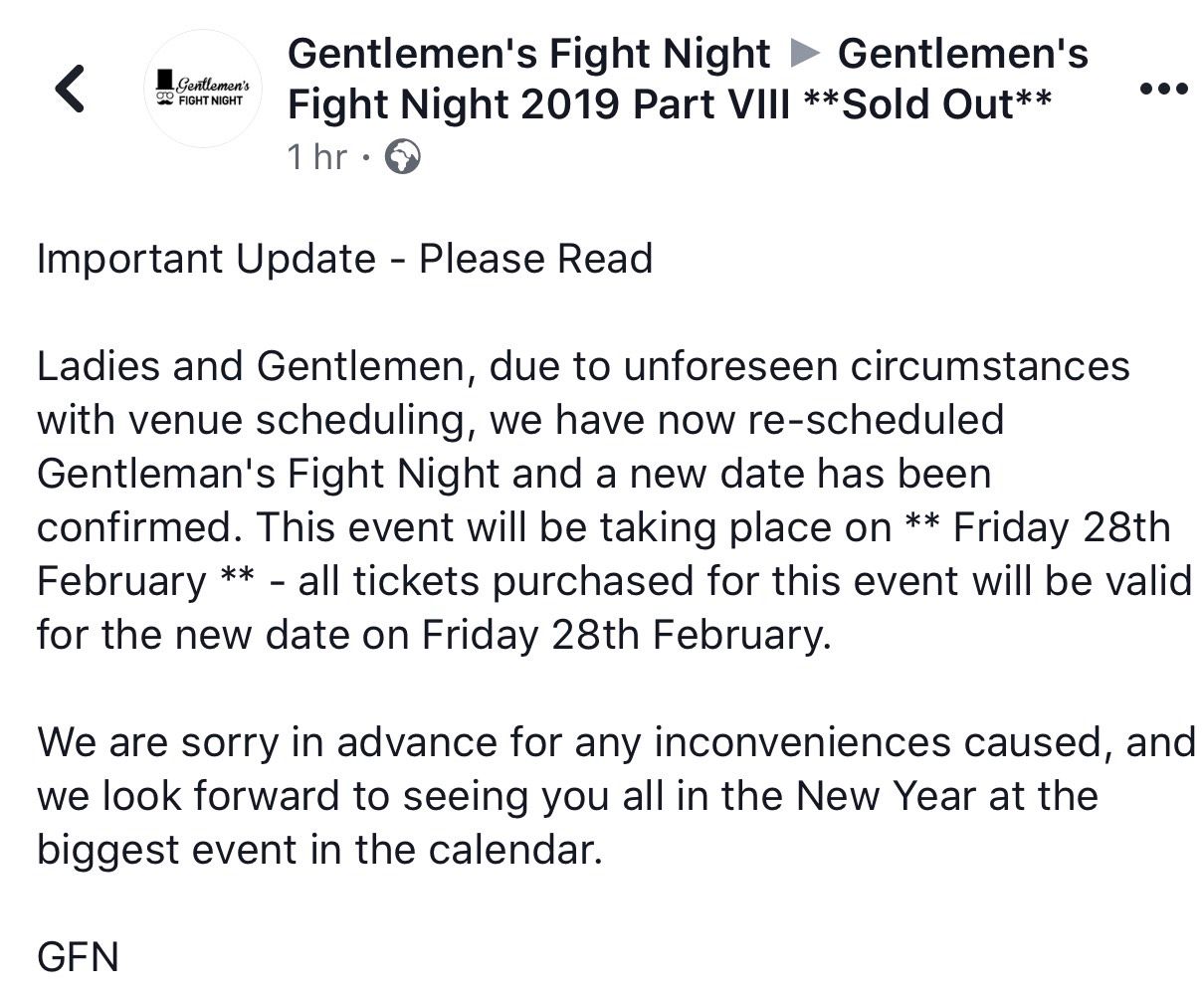Click the **Sold Out** text in the header
The width and height of the screenshot is (1204, 994).
click(x=926, y=103)
